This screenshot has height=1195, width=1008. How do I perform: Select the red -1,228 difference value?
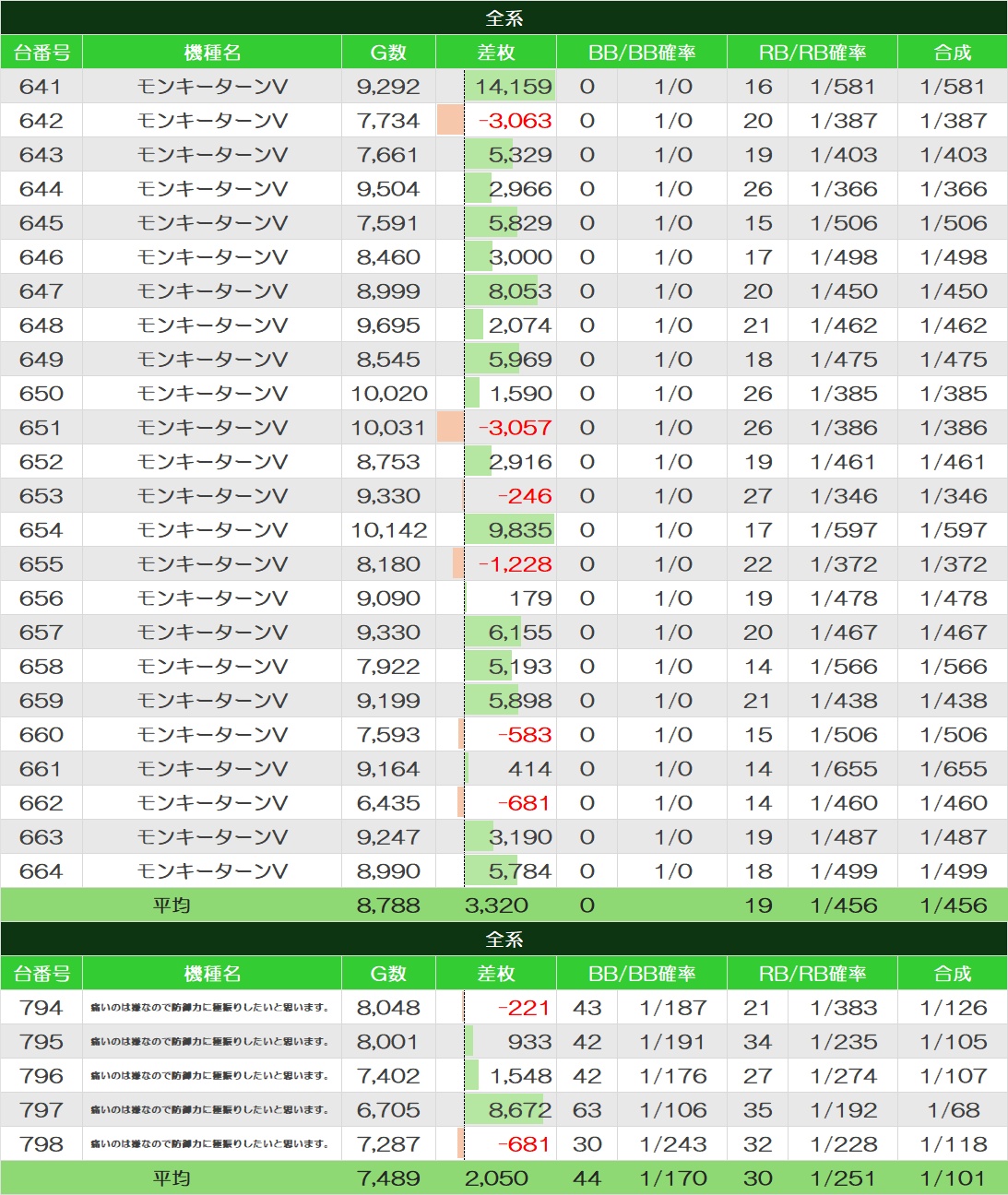click(515, 564)
